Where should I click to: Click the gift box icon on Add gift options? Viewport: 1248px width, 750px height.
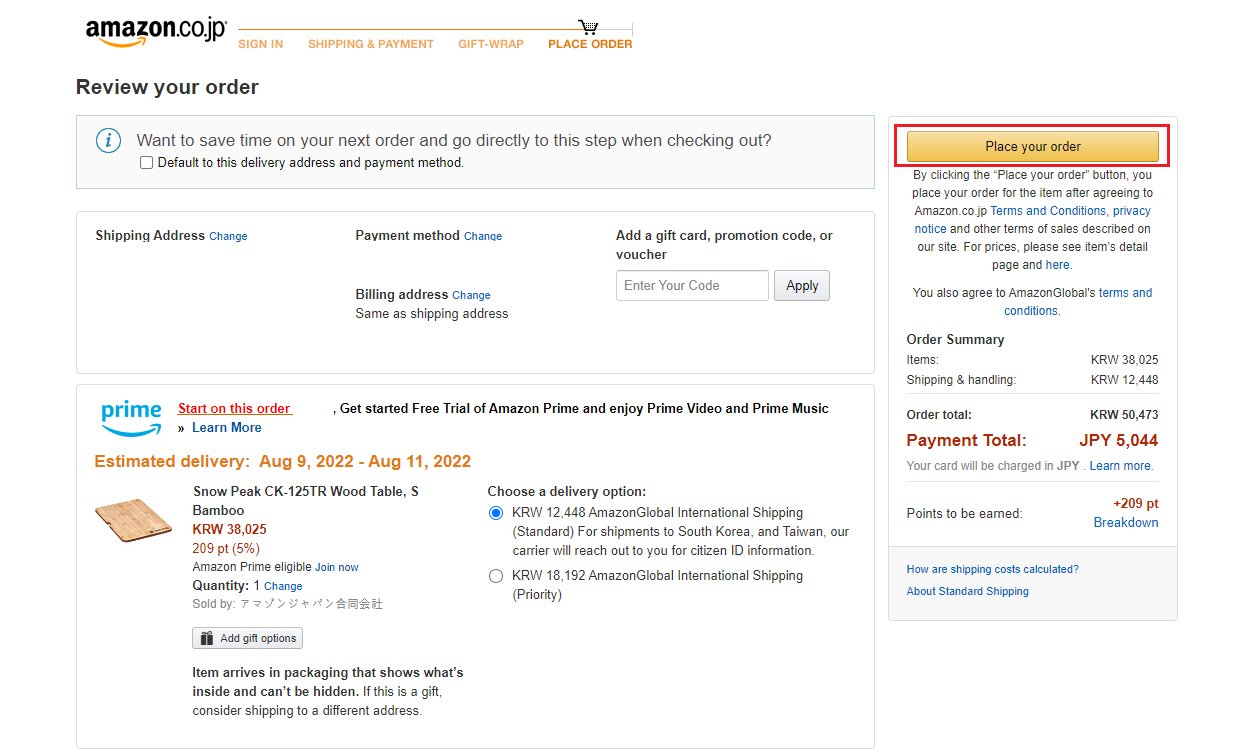click(x=207, y=638)
